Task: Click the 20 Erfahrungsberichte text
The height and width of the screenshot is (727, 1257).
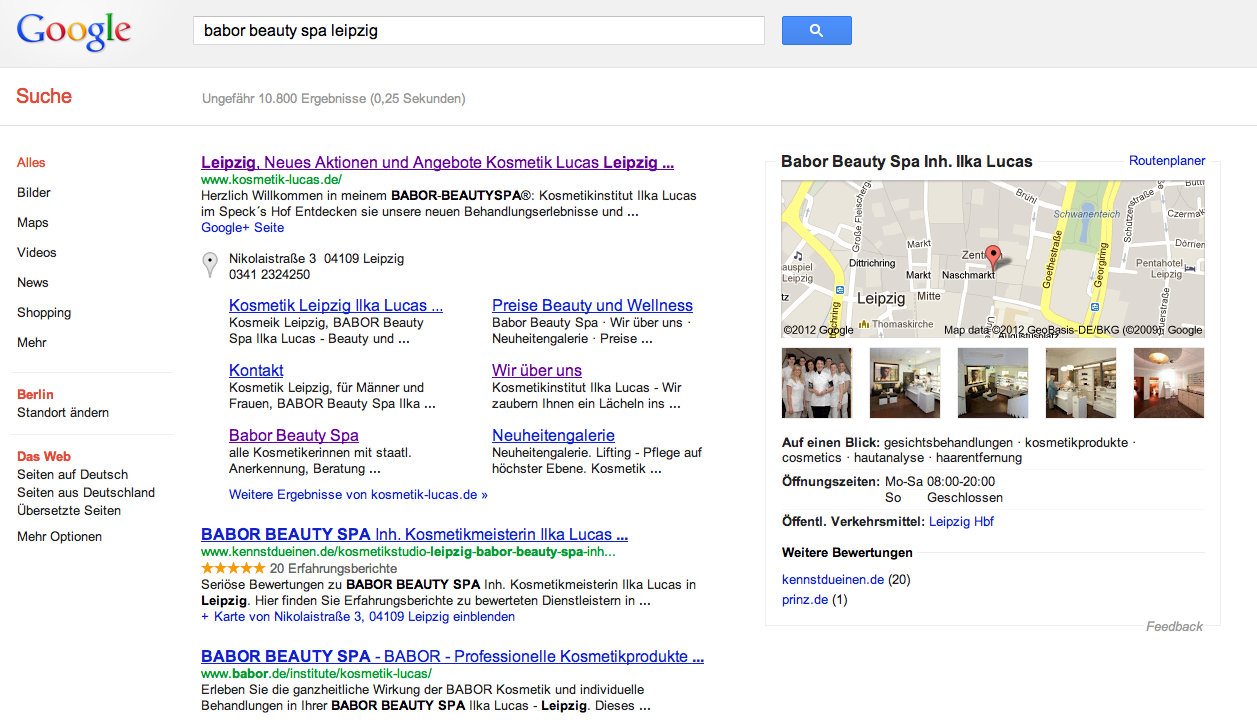Action: click(x=333, y=569)
